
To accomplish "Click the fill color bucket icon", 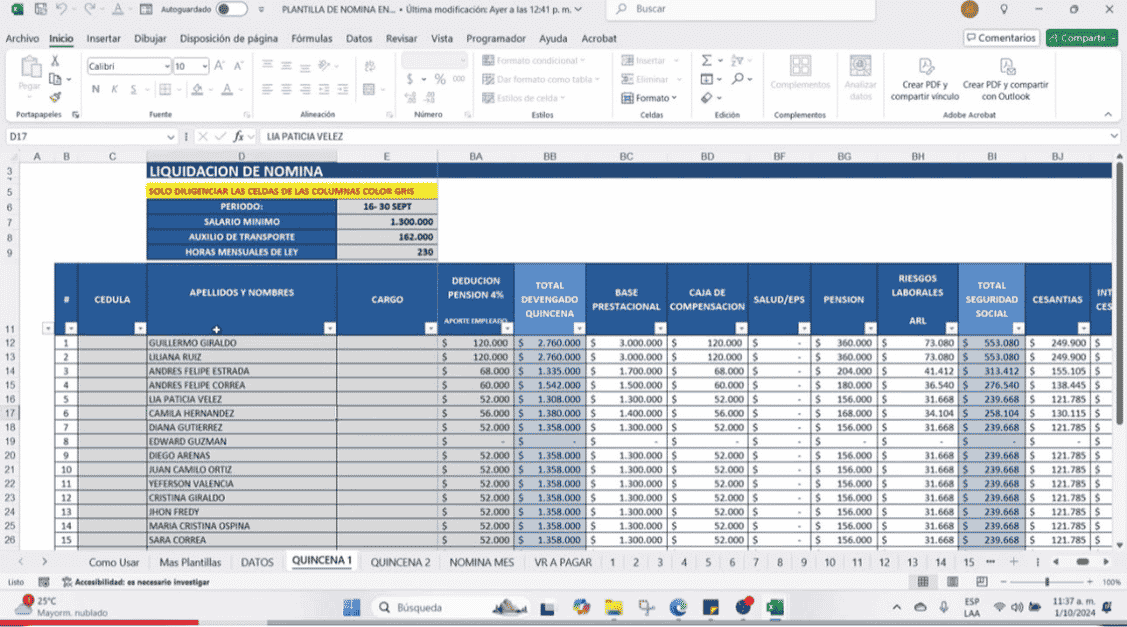I will (197, 89).
